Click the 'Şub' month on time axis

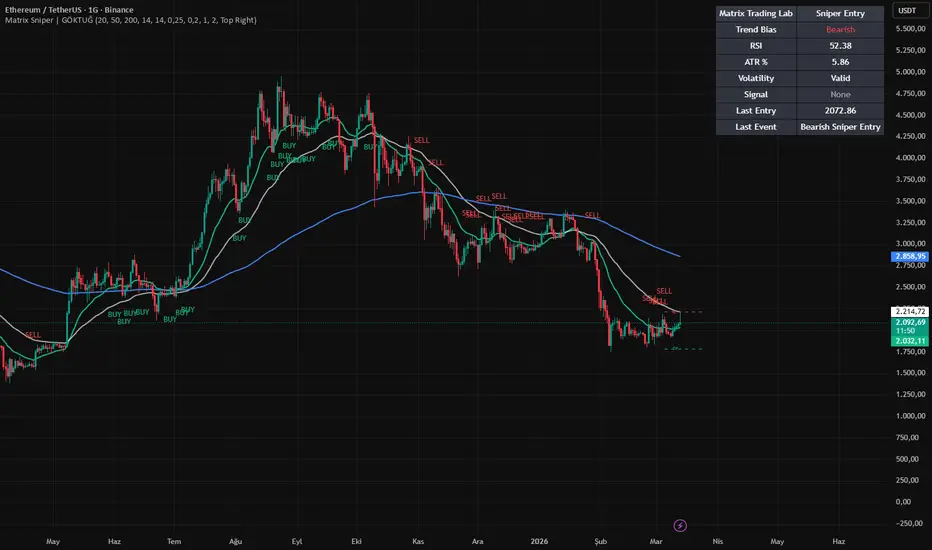tap(600, 541)
